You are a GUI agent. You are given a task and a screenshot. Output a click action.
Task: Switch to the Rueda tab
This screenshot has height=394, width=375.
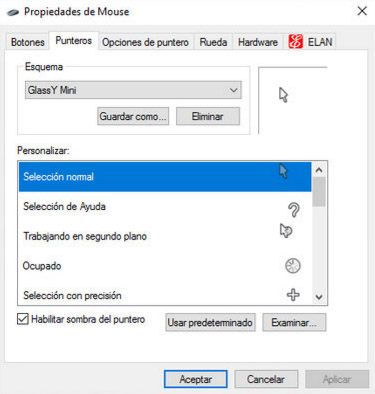pos(213,42)
